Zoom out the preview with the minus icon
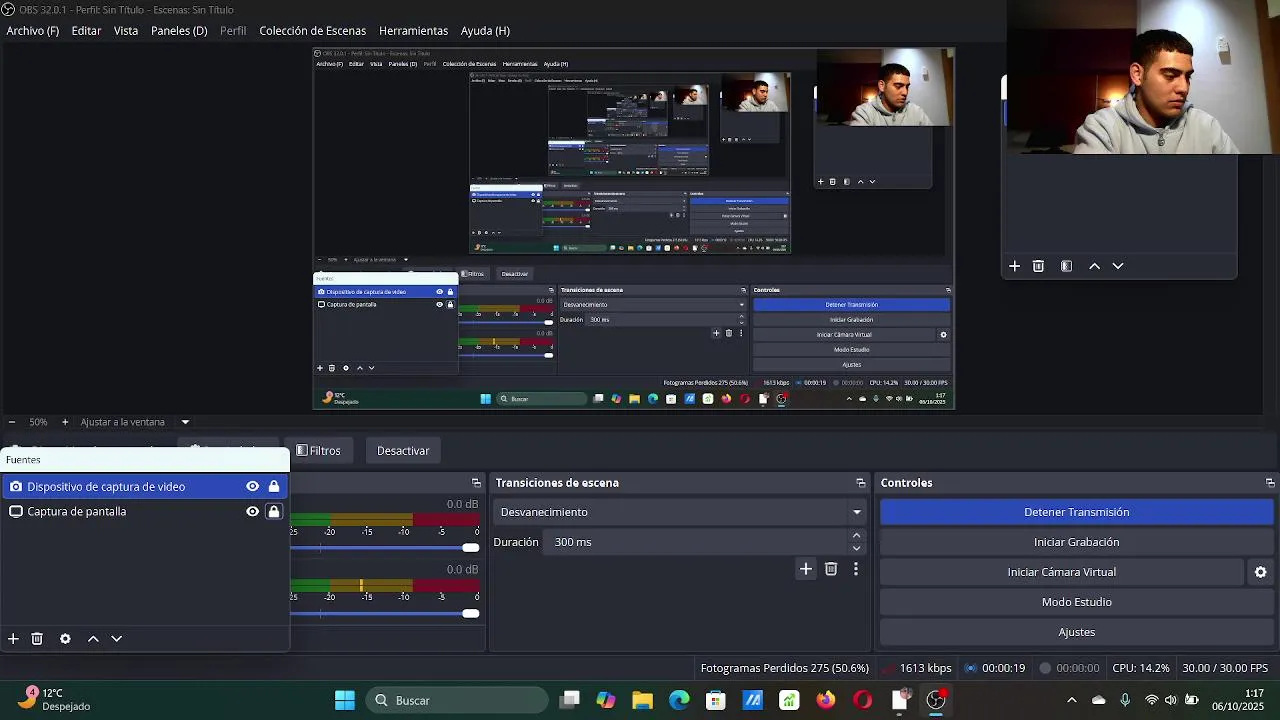 [x=12, y=422]
